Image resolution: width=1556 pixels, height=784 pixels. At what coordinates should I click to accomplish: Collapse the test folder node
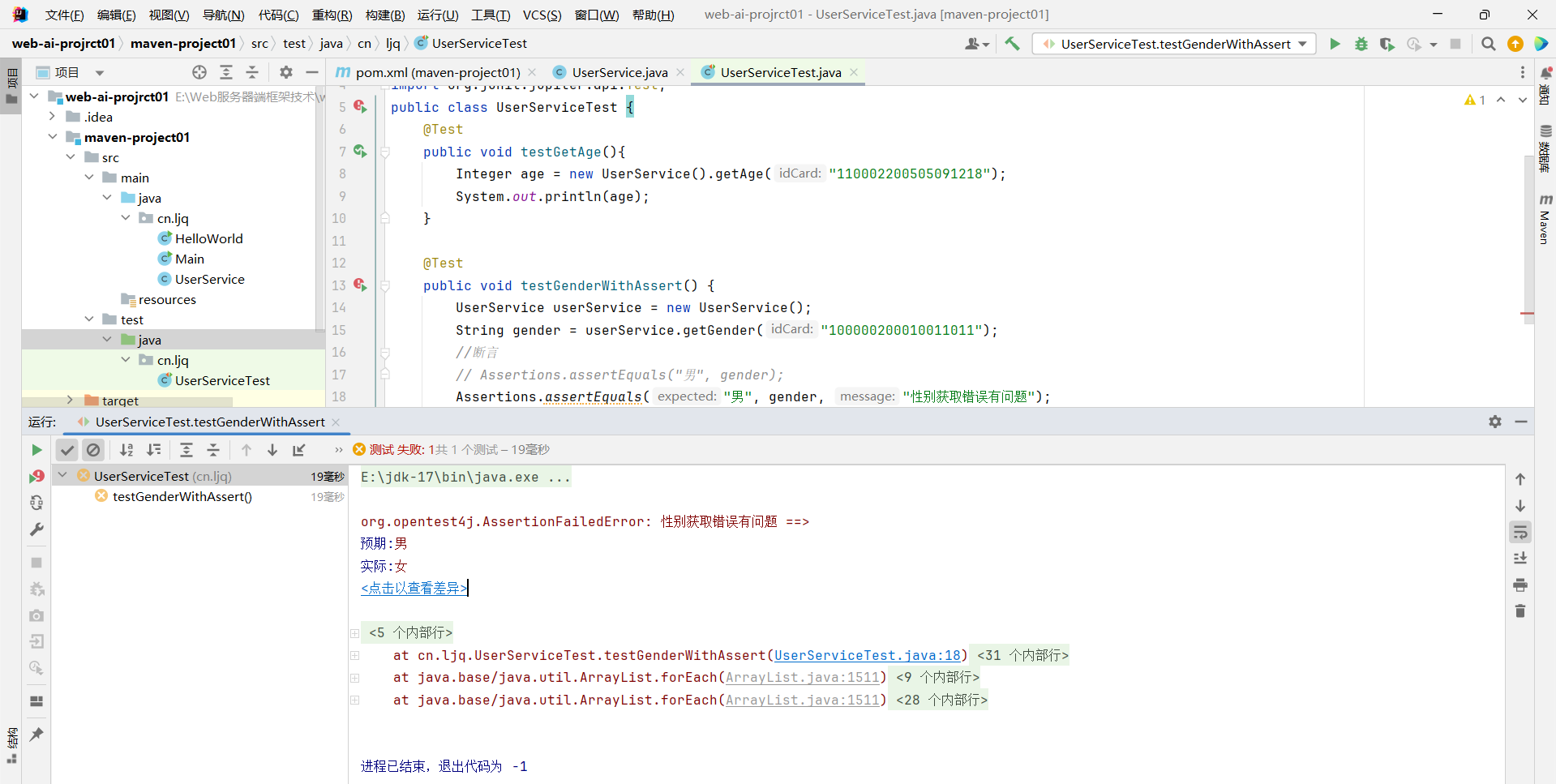[89, 319]
